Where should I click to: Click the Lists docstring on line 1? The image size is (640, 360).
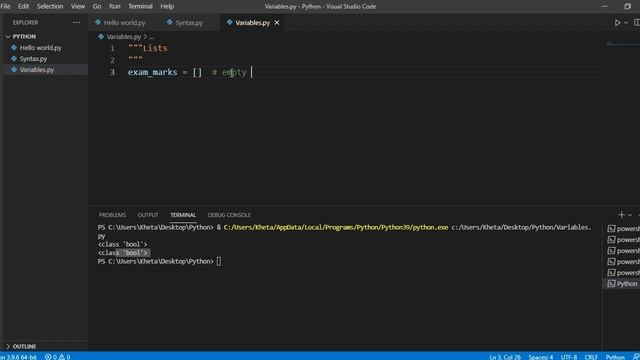pyautogui.click(x=147, y=48)
